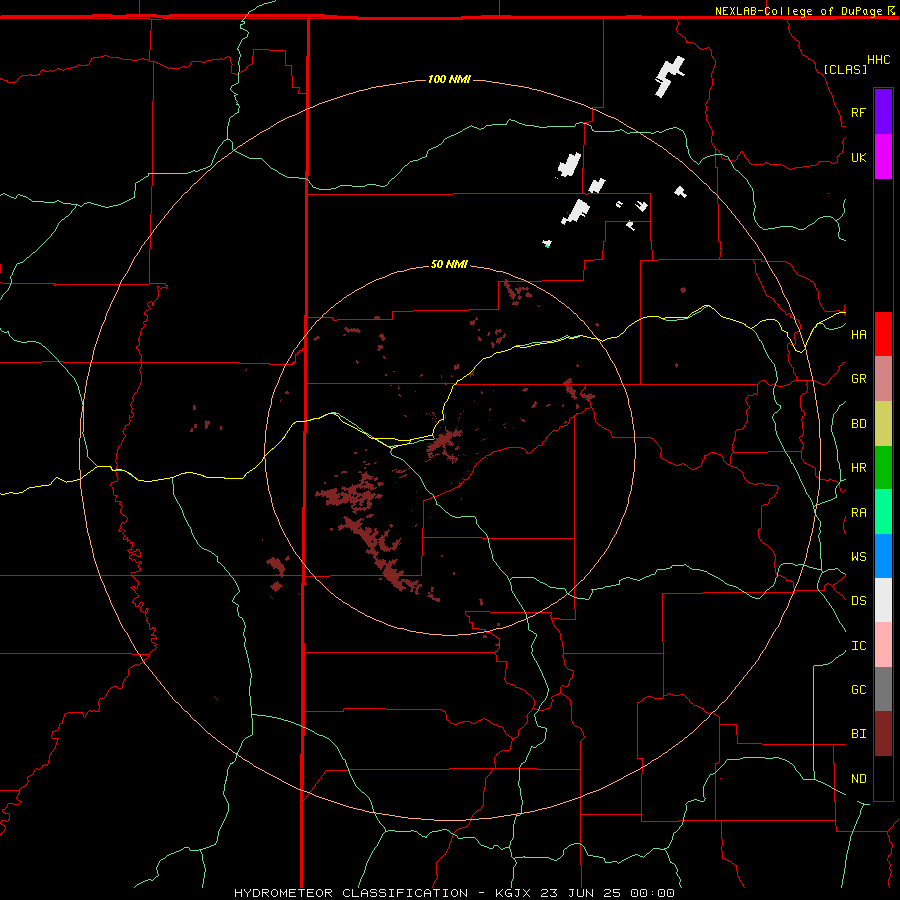Click the HHC product label
The height and width of the screenshot is (900, 900).
coord(878,60)
